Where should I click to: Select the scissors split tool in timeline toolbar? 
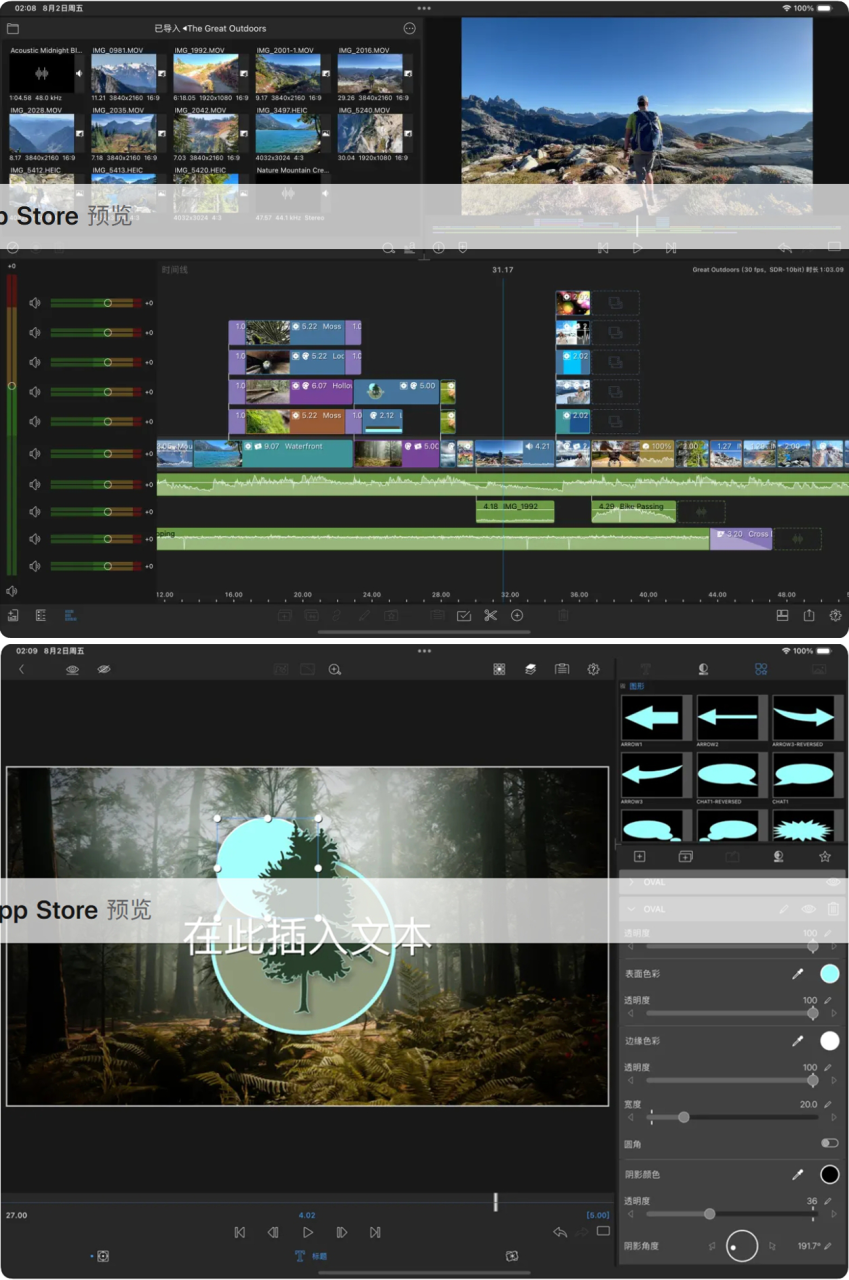pos(490,615)
